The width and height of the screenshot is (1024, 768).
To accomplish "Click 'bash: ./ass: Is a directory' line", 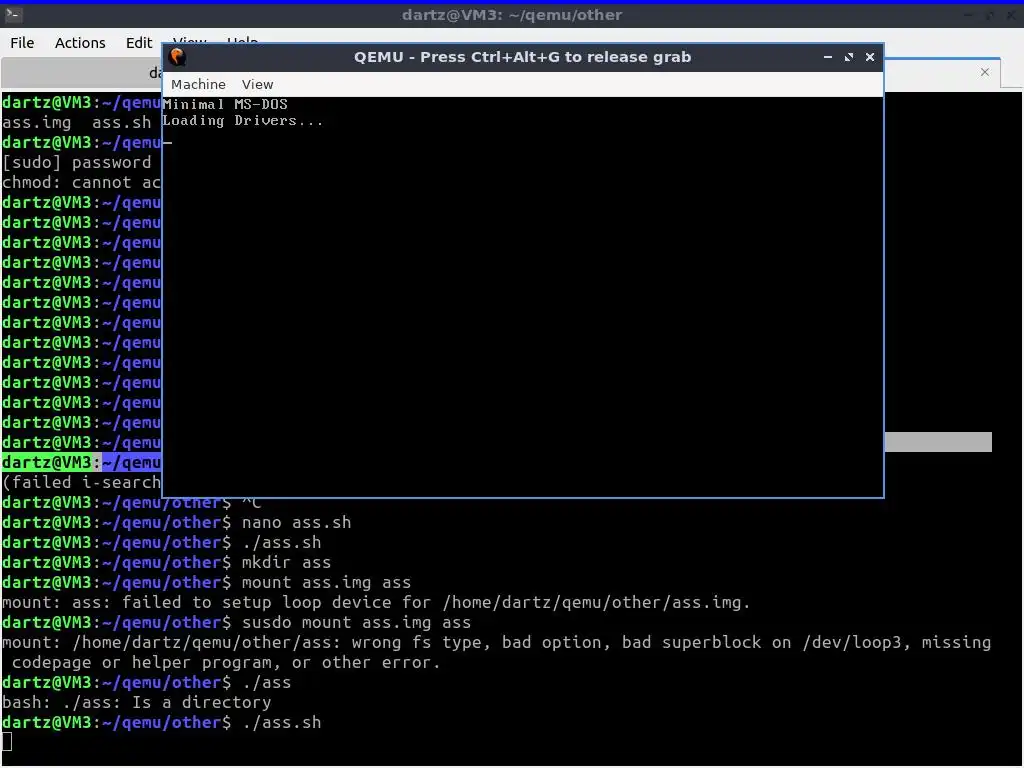I will click(x=136, y=703).
